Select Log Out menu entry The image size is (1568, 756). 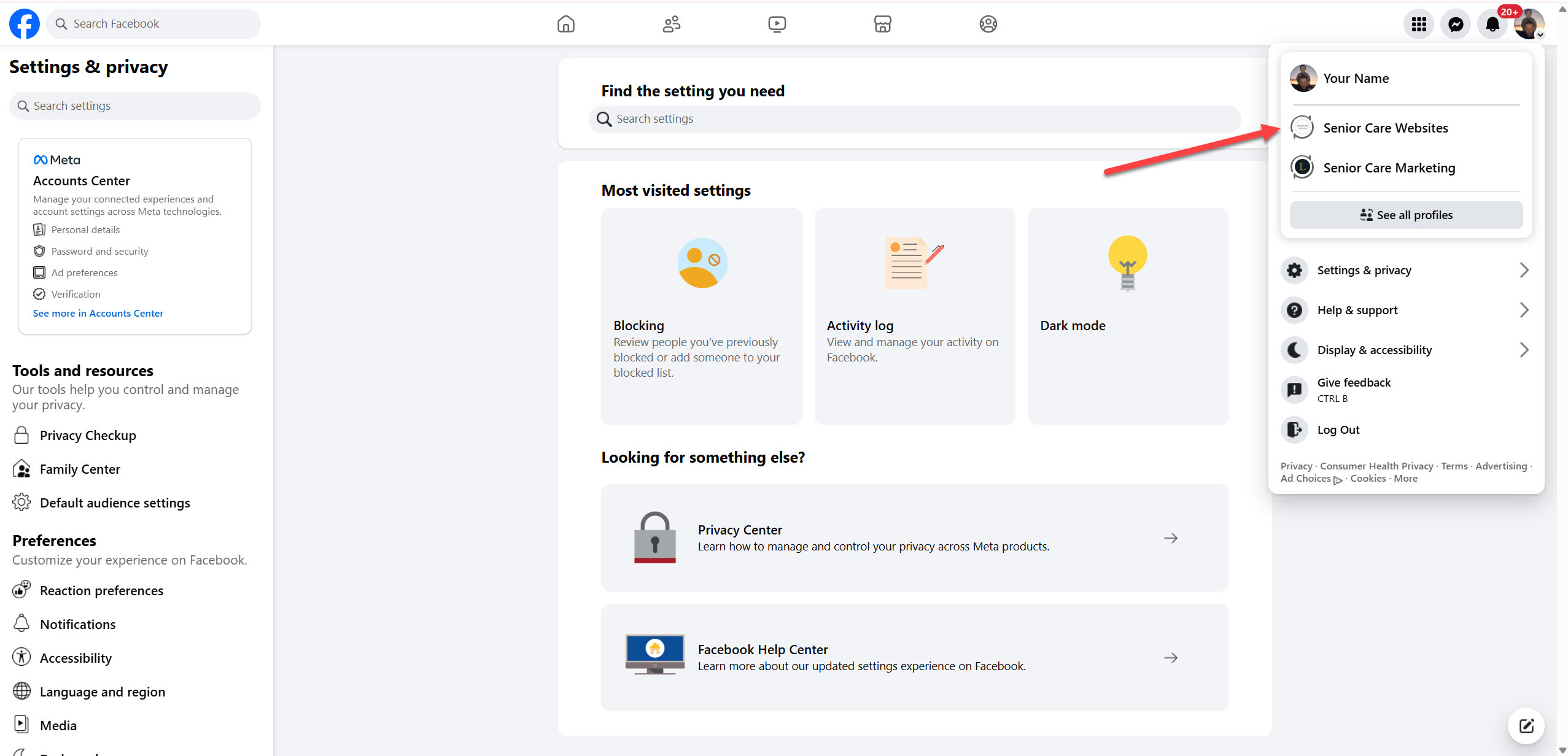pyautogui.click(x=1338, y=430)
